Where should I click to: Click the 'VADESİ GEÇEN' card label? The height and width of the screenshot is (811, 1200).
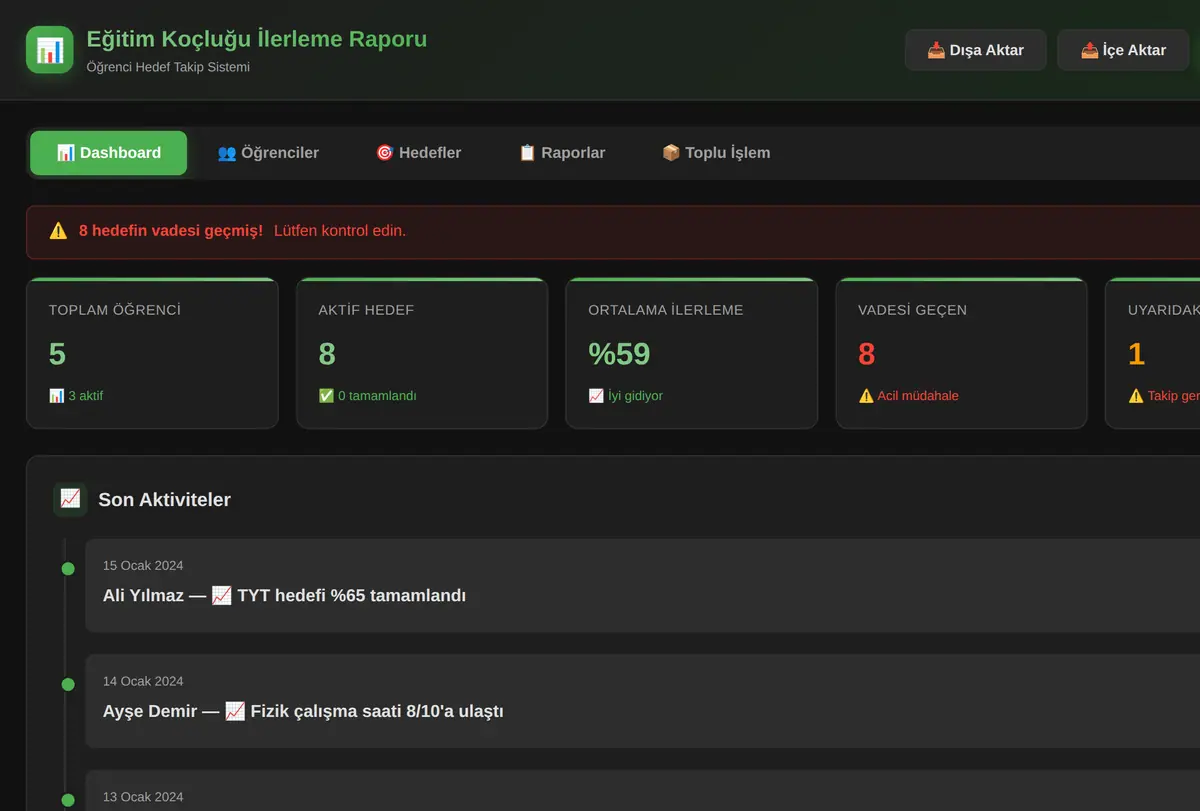(x=913, y=310)
